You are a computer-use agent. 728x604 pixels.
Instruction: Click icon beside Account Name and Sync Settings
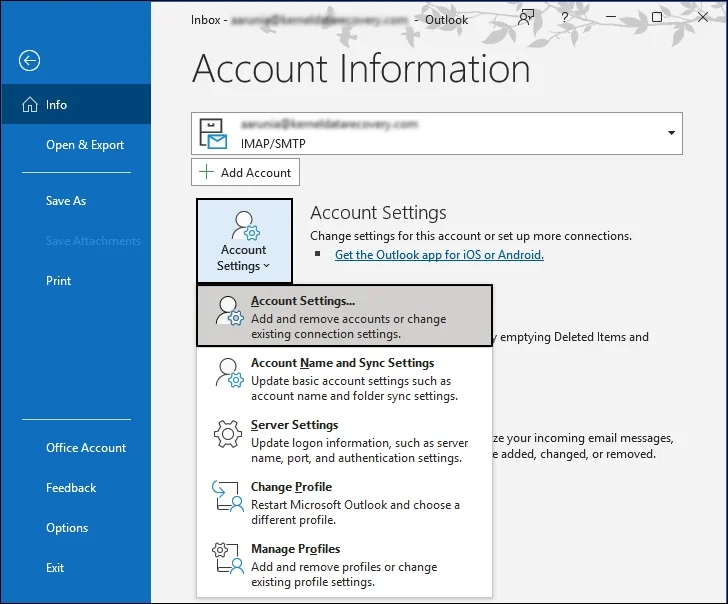229,372
